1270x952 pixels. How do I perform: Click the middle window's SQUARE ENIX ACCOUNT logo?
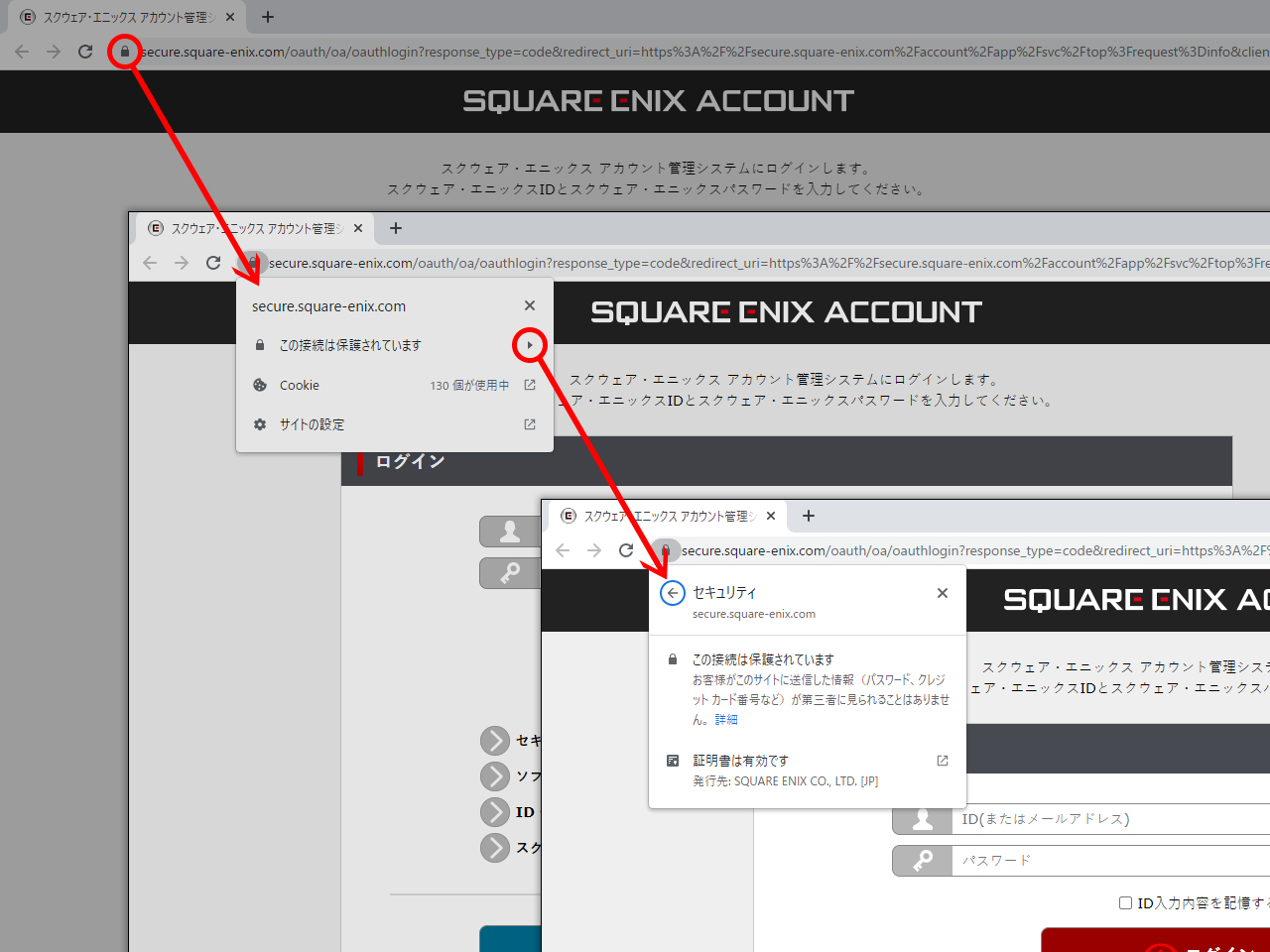pyautogui.click(x=786, y=312)
